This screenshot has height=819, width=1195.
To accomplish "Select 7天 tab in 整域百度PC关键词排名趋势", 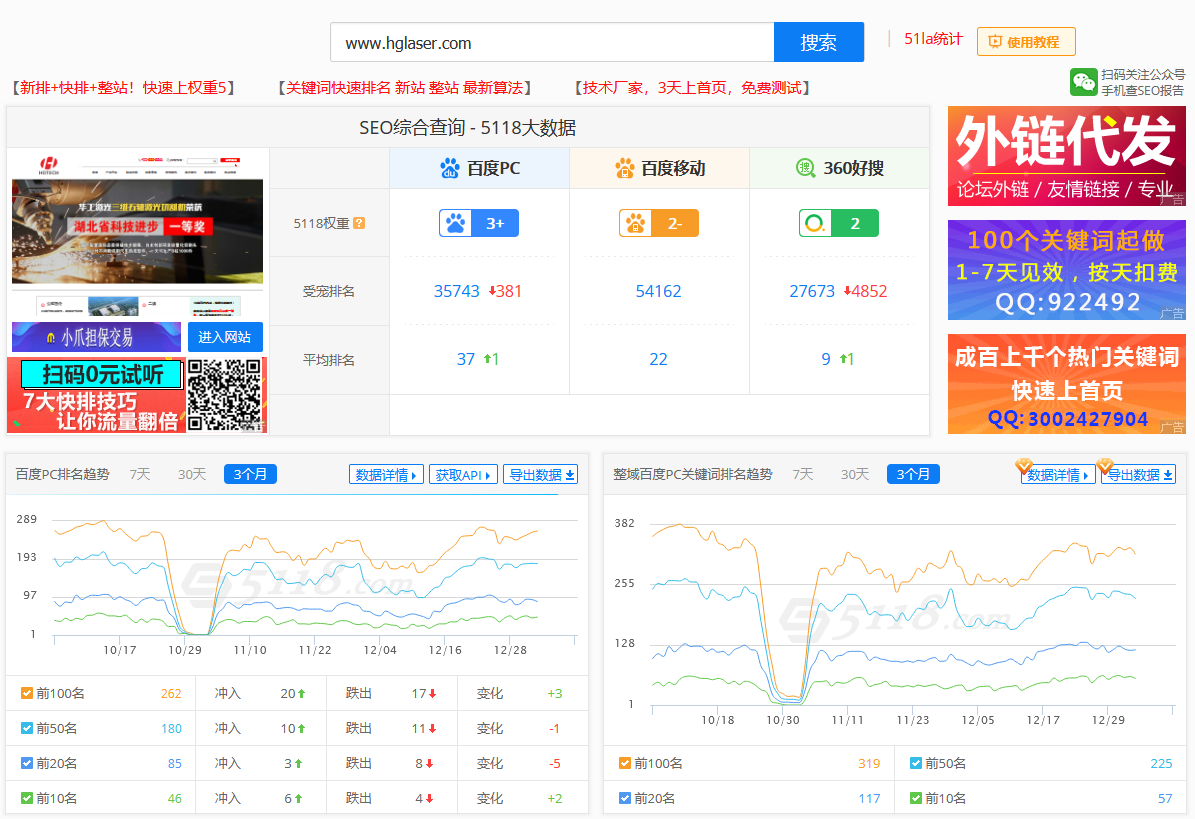I will click(x=803, y=475).
